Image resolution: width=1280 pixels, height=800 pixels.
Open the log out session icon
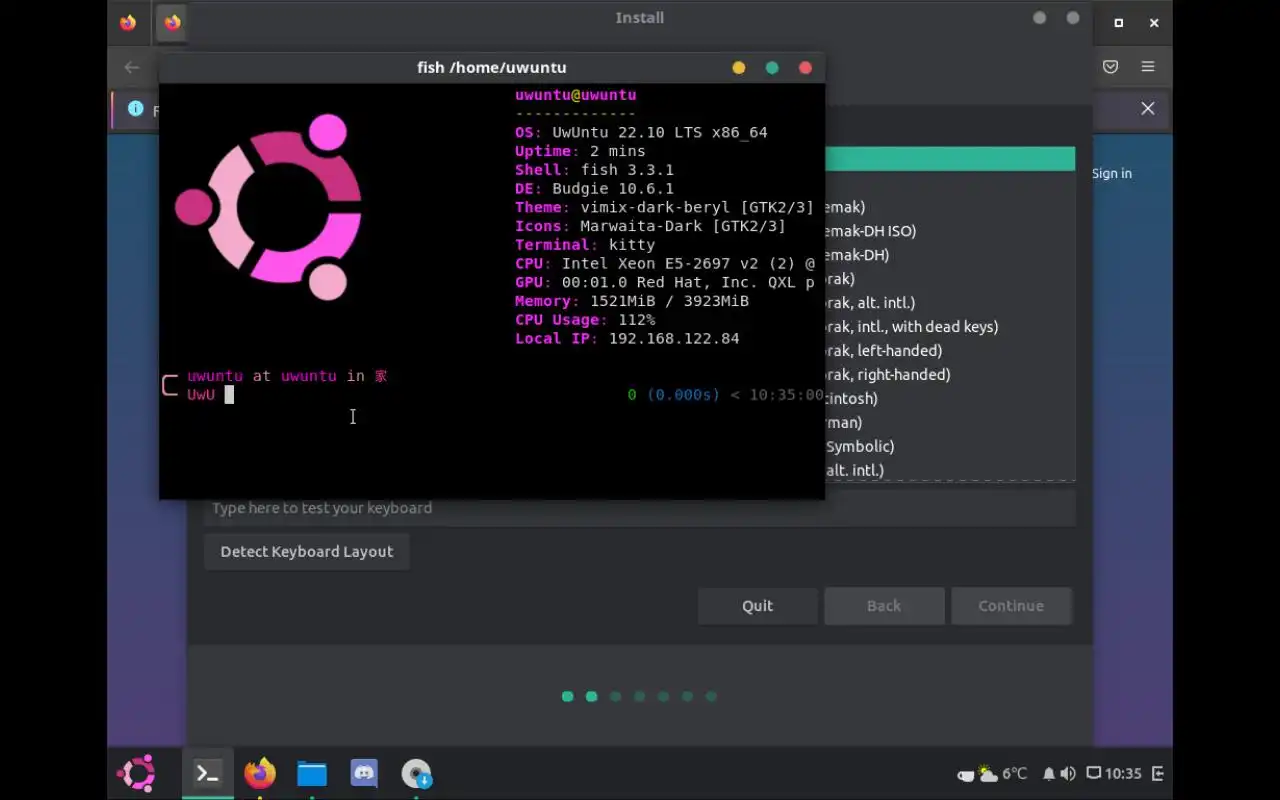[1158, 773]
